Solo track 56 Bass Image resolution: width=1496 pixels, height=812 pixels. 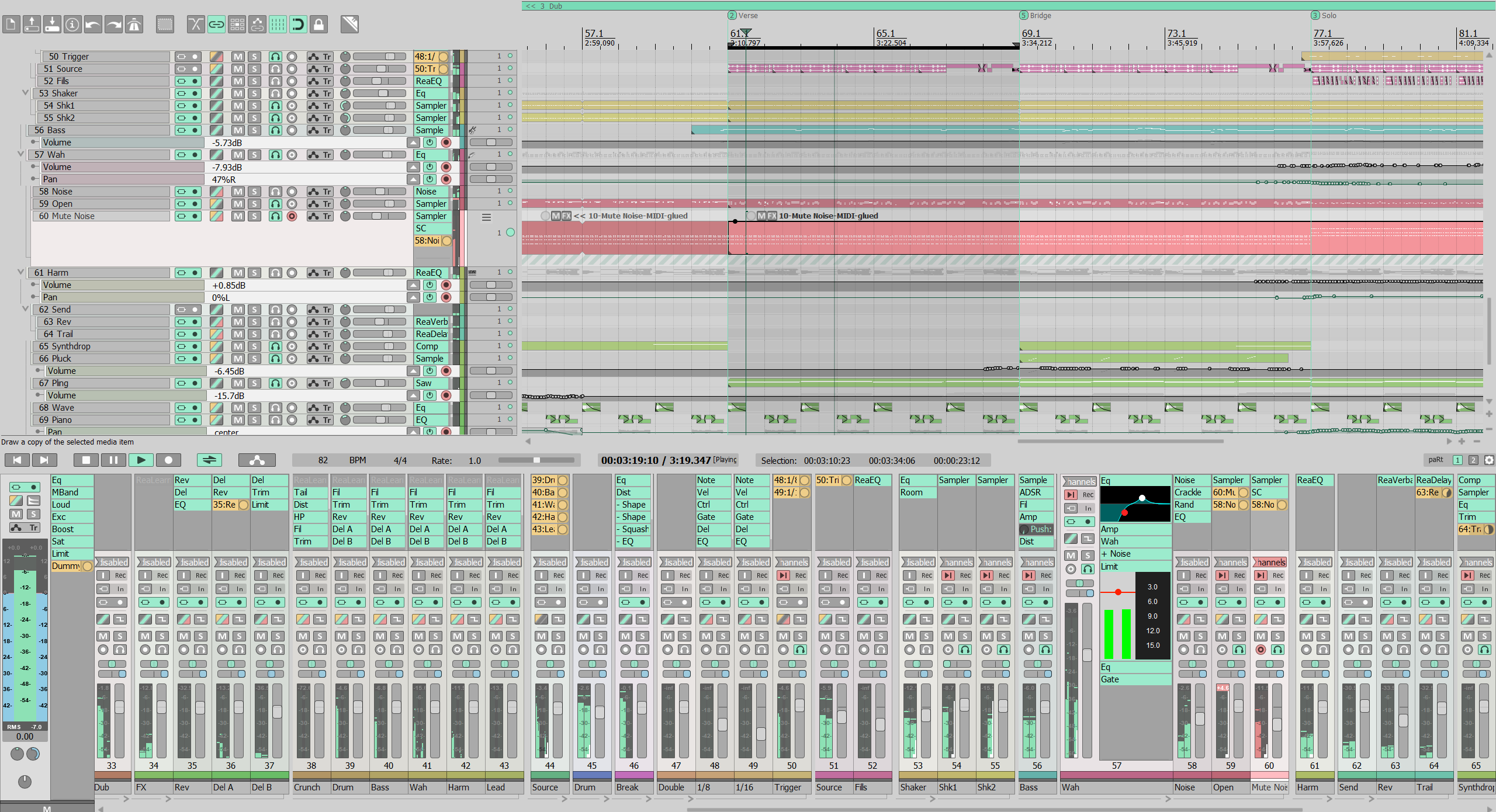[x=254, y=130]
